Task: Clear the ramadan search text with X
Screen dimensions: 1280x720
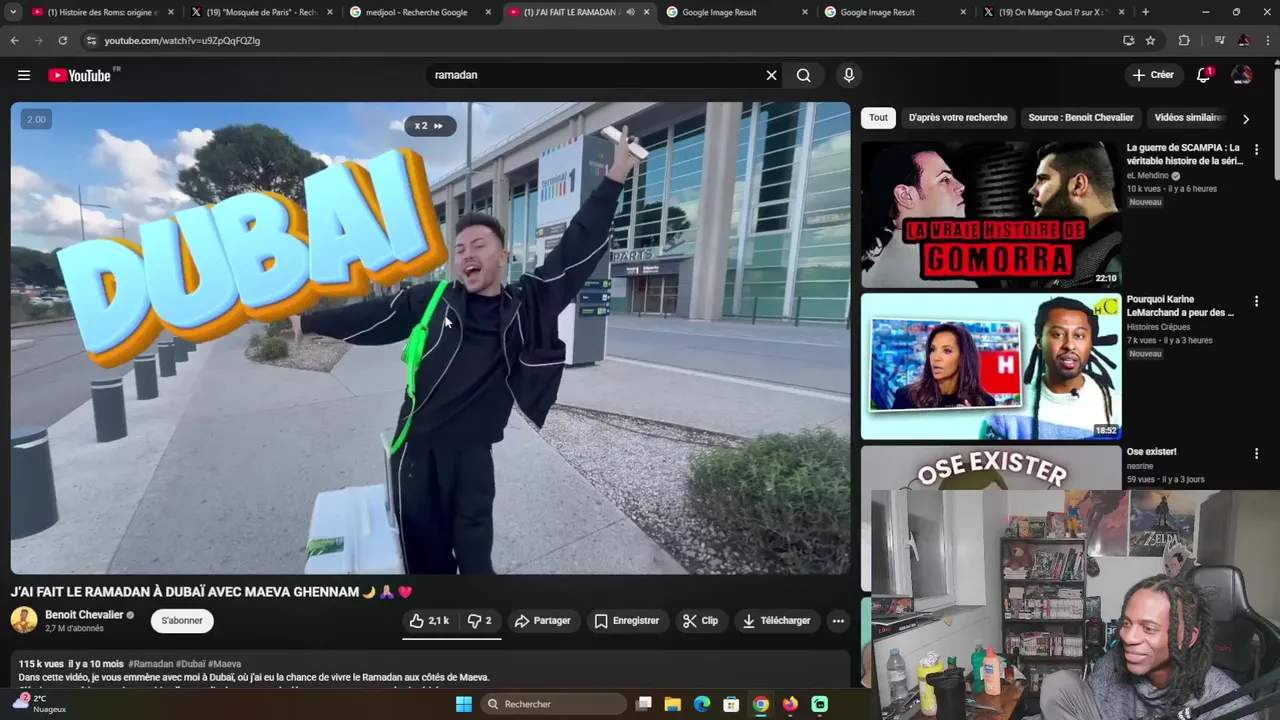Action: point(771,75)
